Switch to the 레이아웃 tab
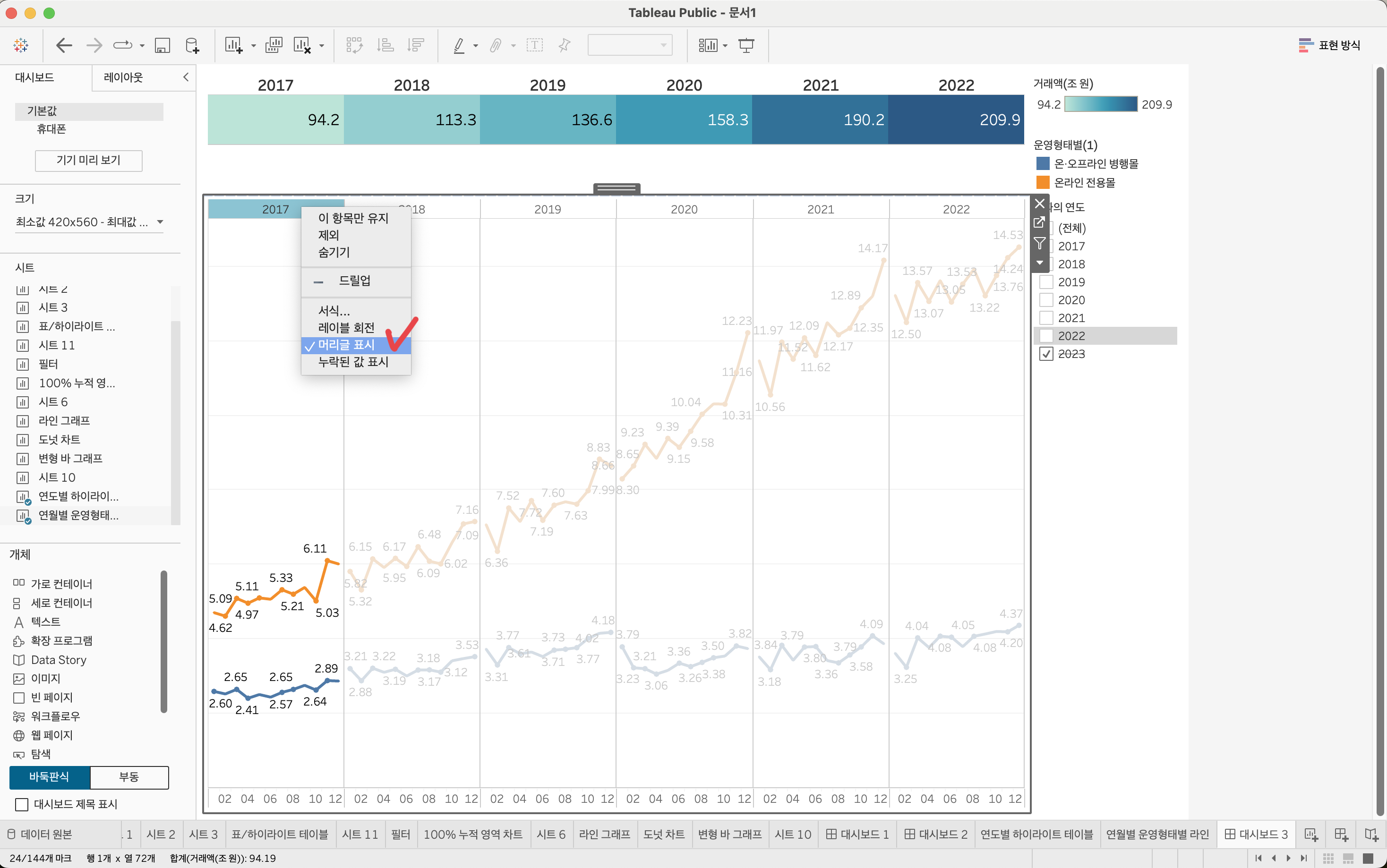 click(123, 77)
